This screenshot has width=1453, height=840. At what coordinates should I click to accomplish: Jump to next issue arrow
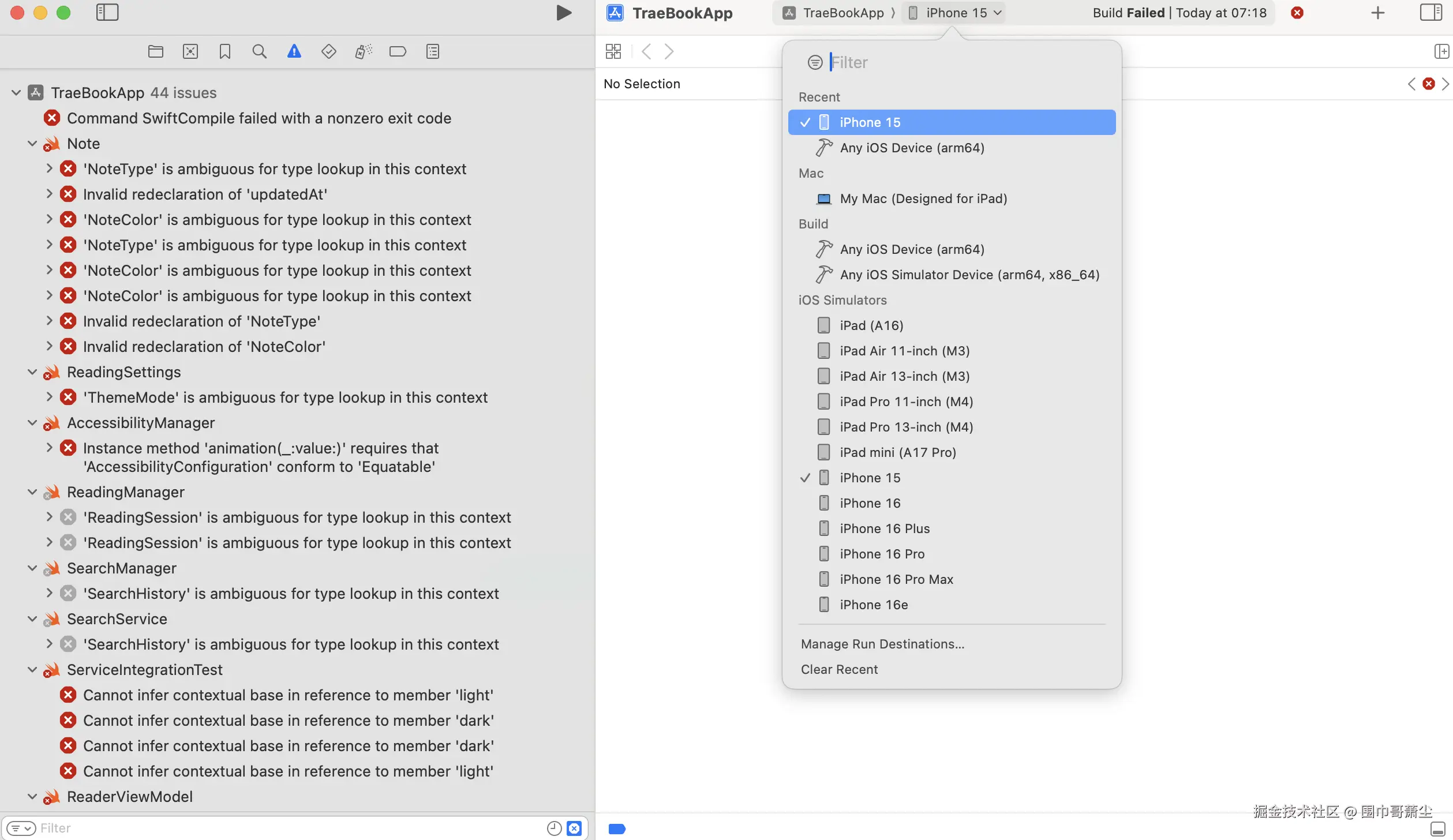(1446, 84)
